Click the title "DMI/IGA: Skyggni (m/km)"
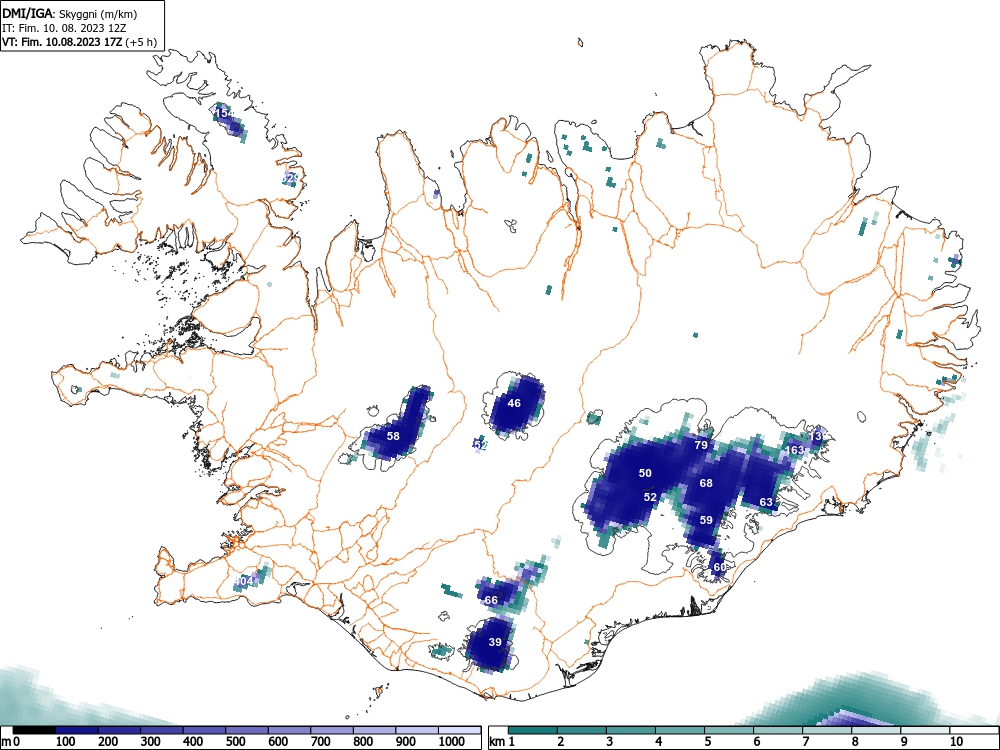 70,13
